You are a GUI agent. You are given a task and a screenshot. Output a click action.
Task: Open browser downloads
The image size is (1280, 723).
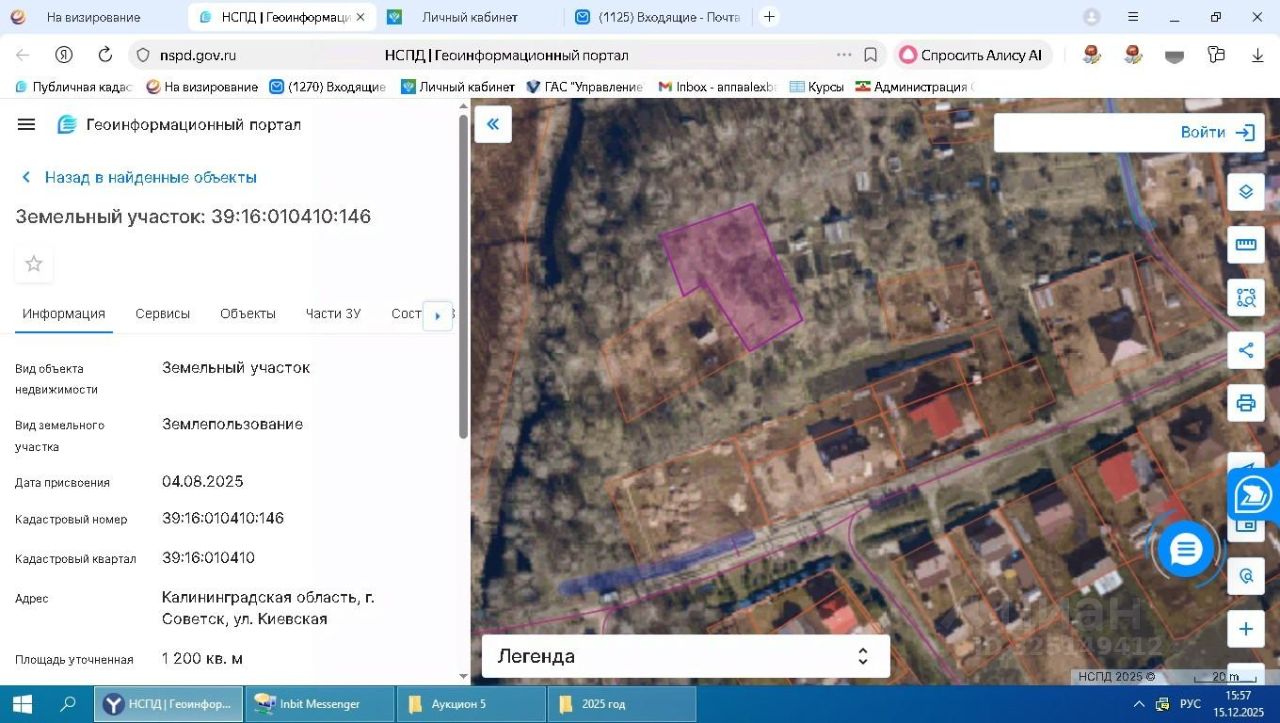[x=1258, y=55]
